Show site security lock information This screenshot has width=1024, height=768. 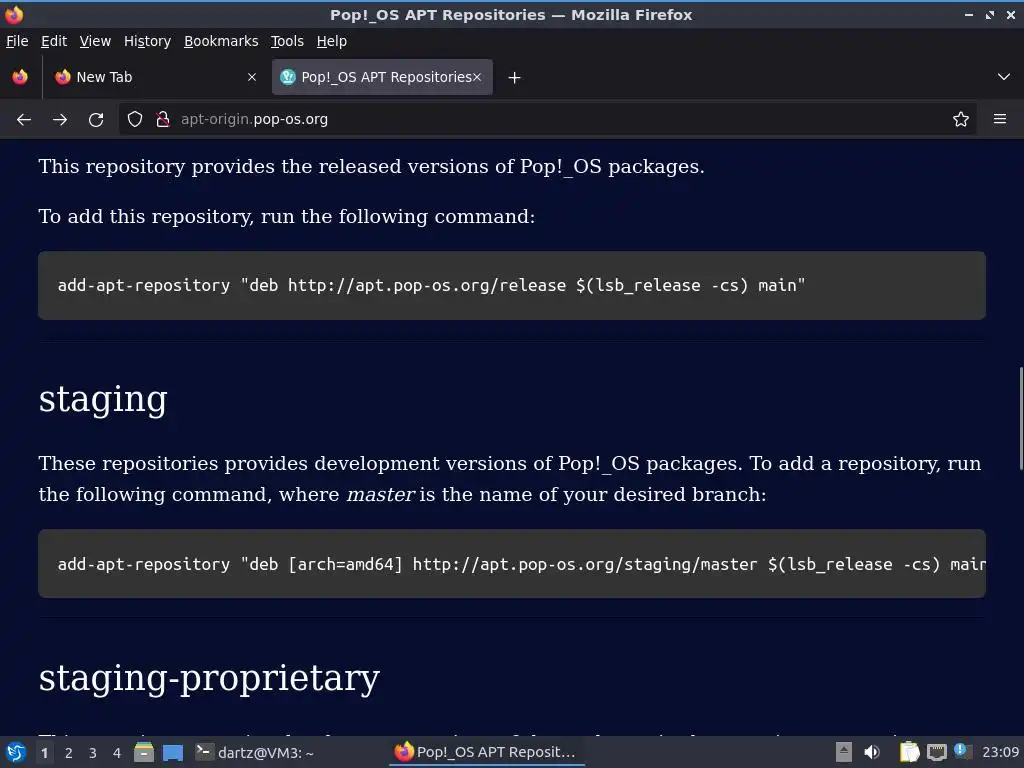[163, 120]
